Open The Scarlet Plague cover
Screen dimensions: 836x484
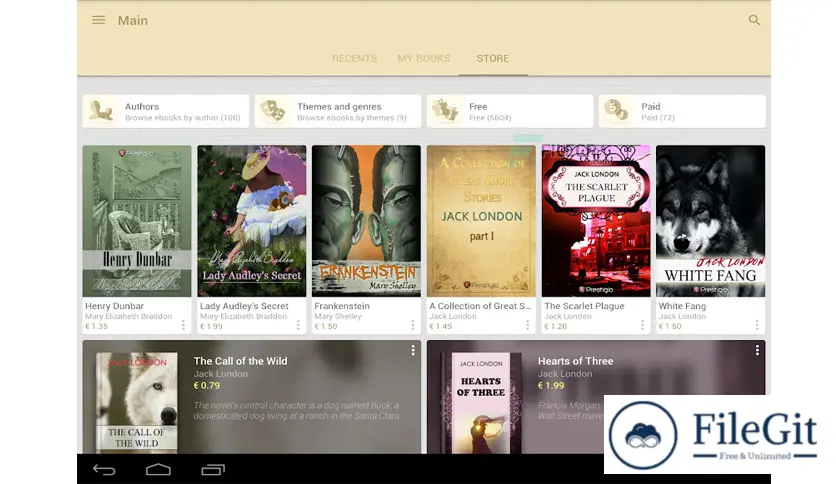tap(596, 221)
